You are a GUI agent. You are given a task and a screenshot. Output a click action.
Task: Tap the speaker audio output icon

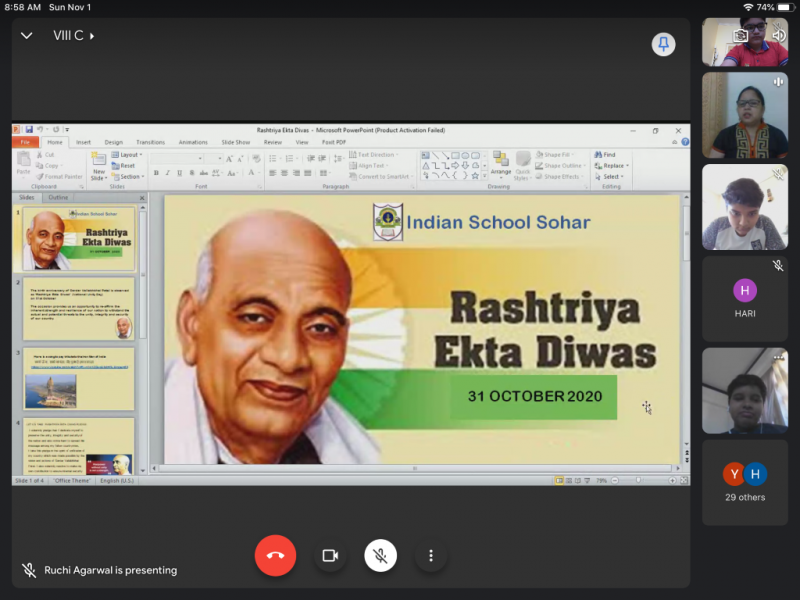tap(778, 35)
